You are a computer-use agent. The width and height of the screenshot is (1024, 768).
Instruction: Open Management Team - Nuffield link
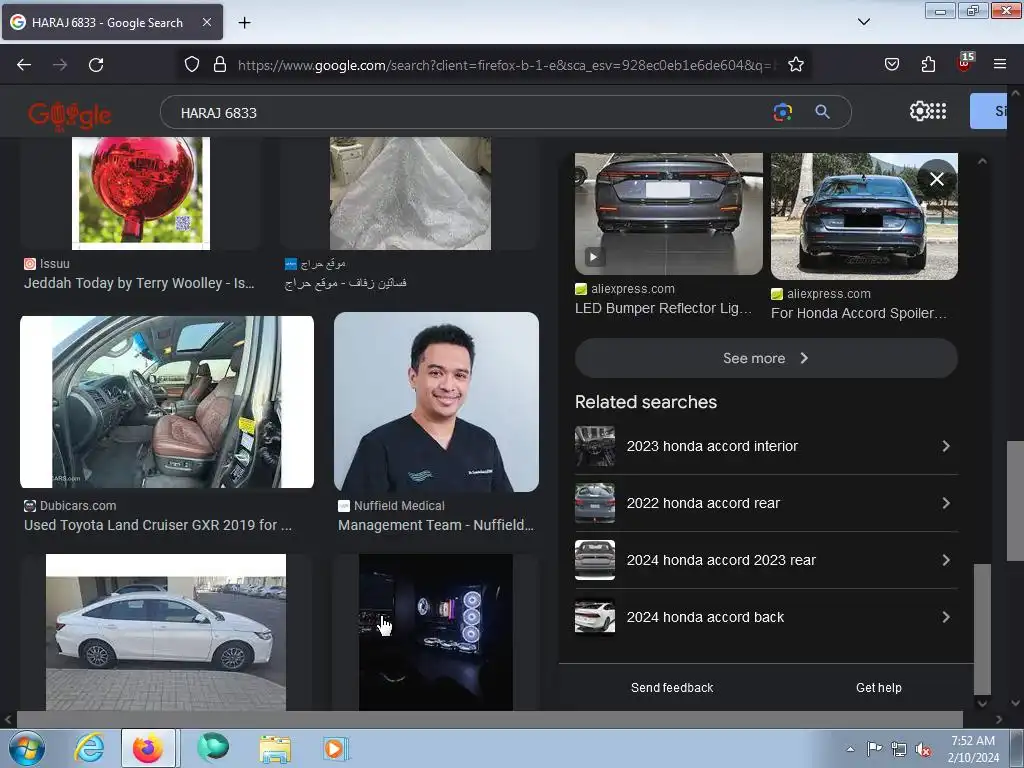coord(436,525)
